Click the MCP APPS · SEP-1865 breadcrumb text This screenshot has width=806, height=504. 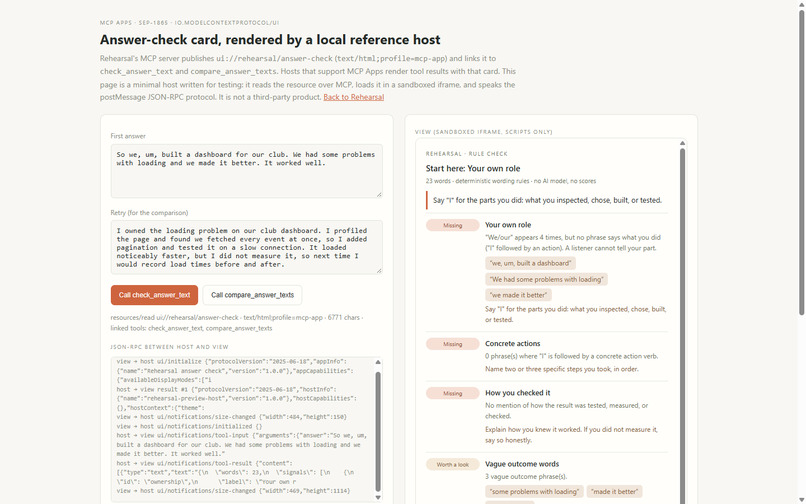pyautogui.click(x=190, y=23)
